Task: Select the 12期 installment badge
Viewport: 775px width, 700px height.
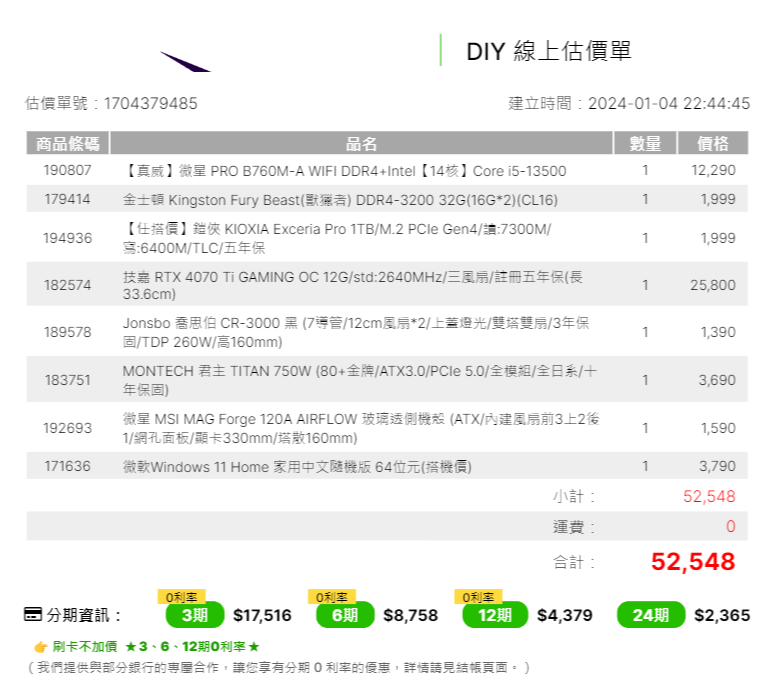Action: [x=495, y=615]
